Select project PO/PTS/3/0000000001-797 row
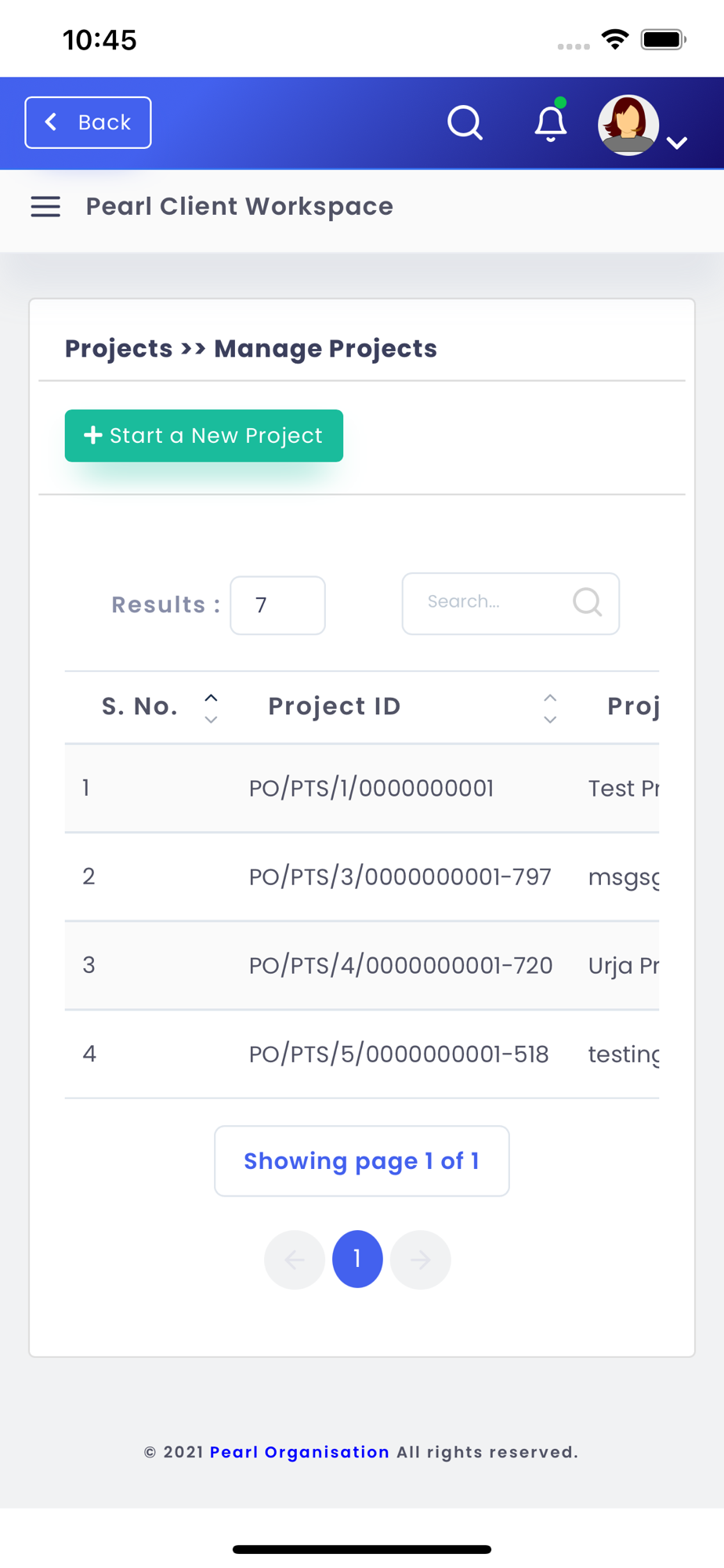Viewport: 724px width, 1568px height. coord(400,877)
